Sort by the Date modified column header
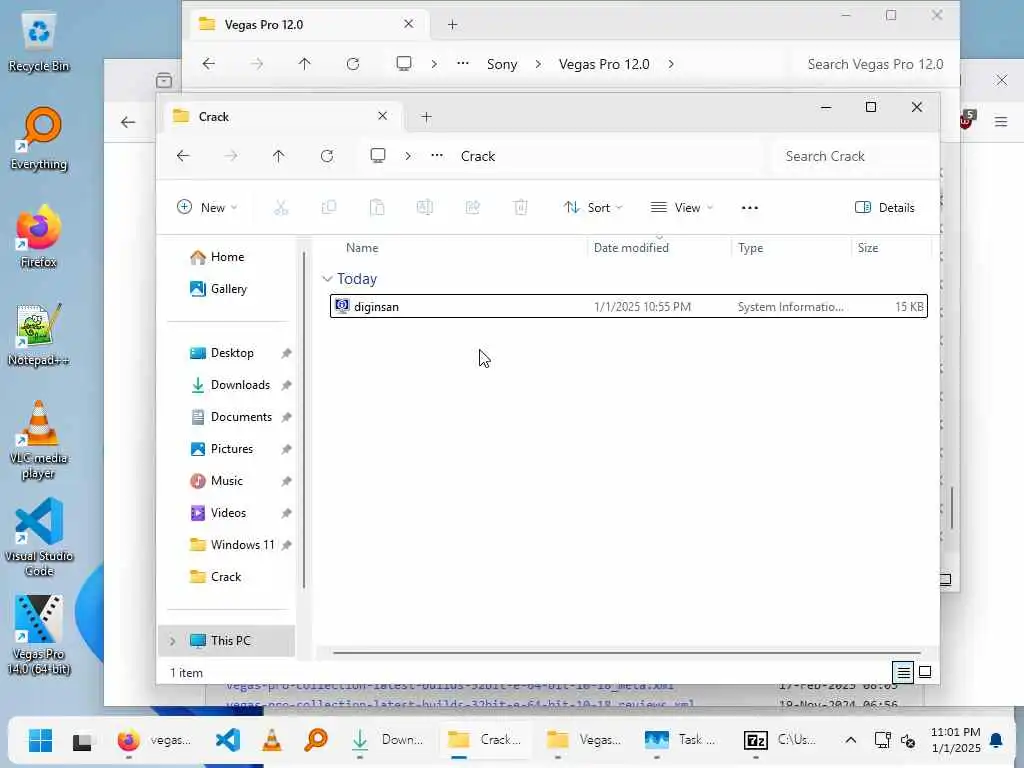Screen dimensions: 1024x768 pyautogui.click(x=631, y=248)
